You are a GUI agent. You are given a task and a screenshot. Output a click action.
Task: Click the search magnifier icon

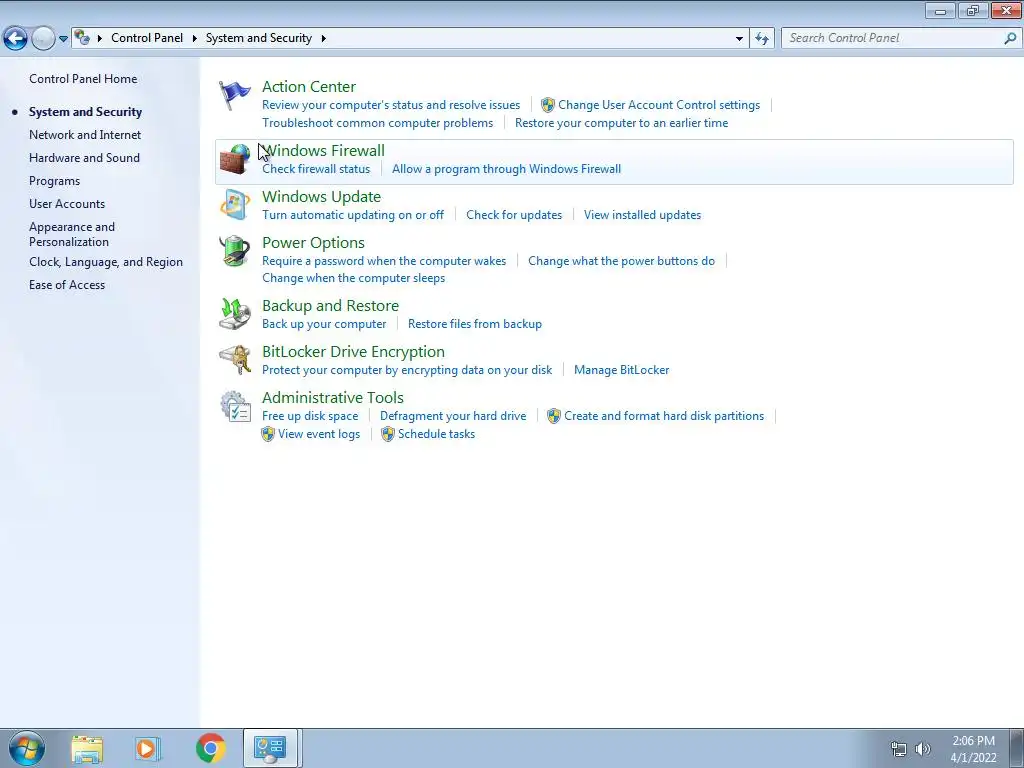[x=1010, y=39]
